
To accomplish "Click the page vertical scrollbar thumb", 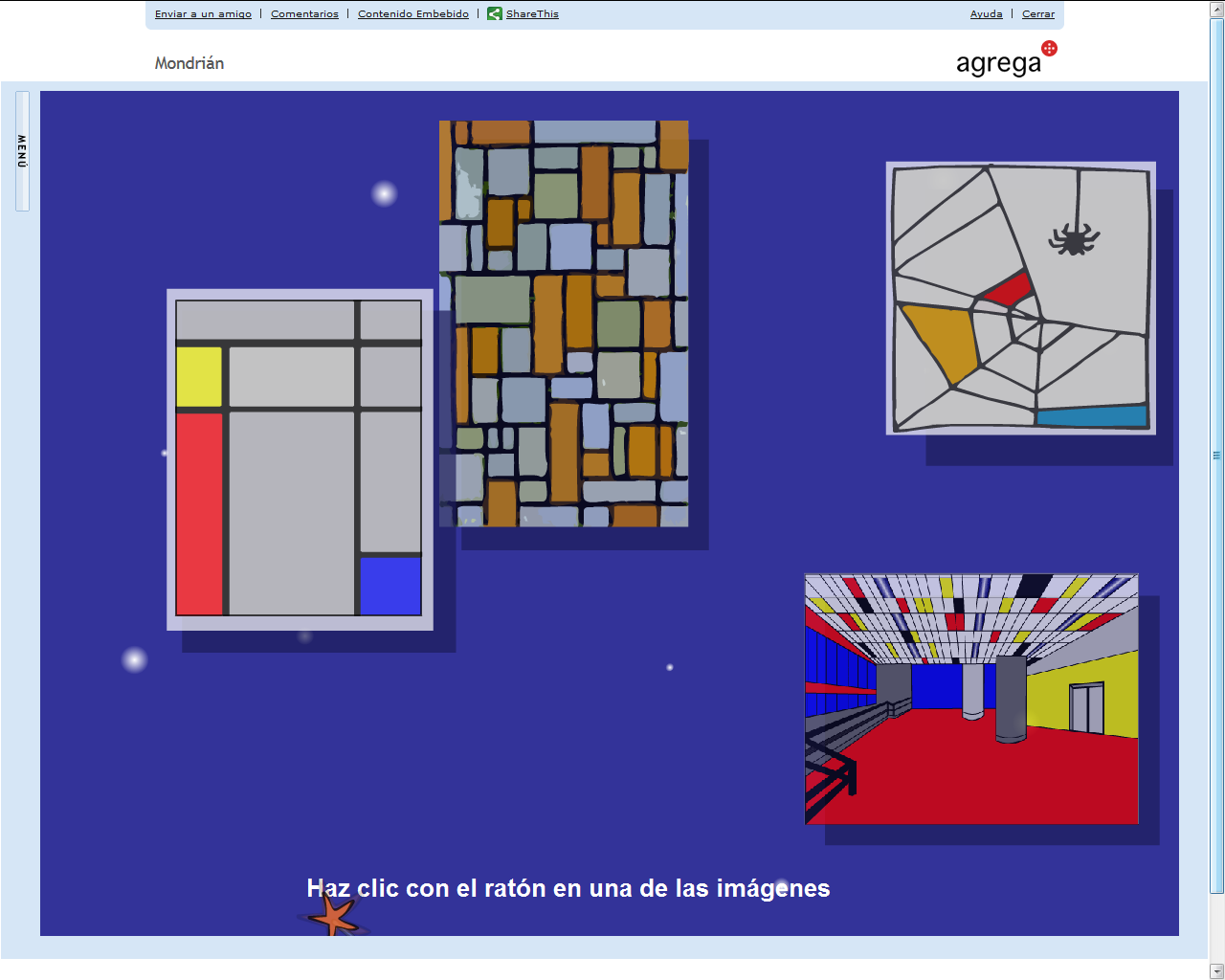I will coord(1216,456).
